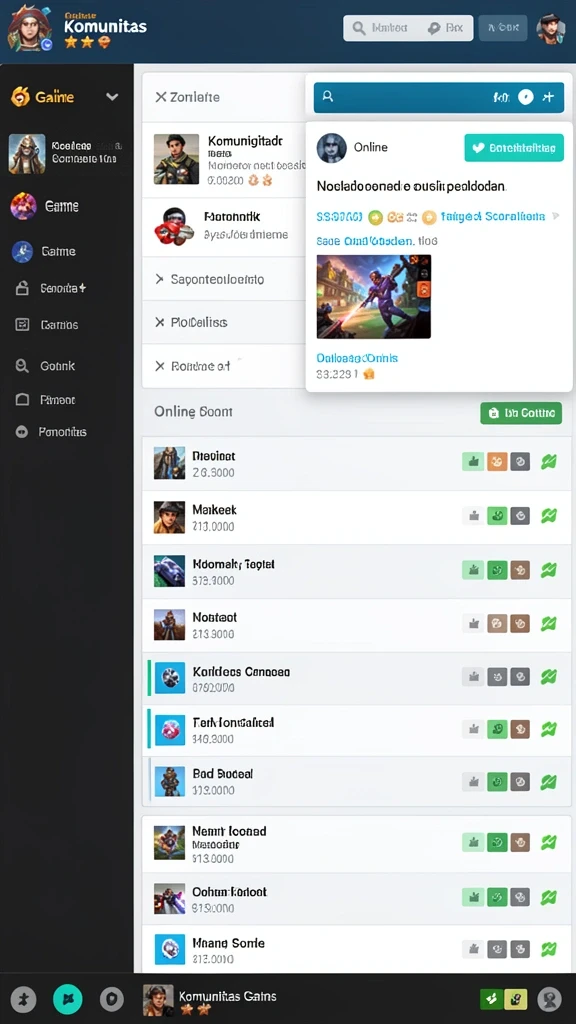Open the Maikeek player avatar thumbnail
The height and width of the screenshot is (1024, 576).
(x=169, y=517)
